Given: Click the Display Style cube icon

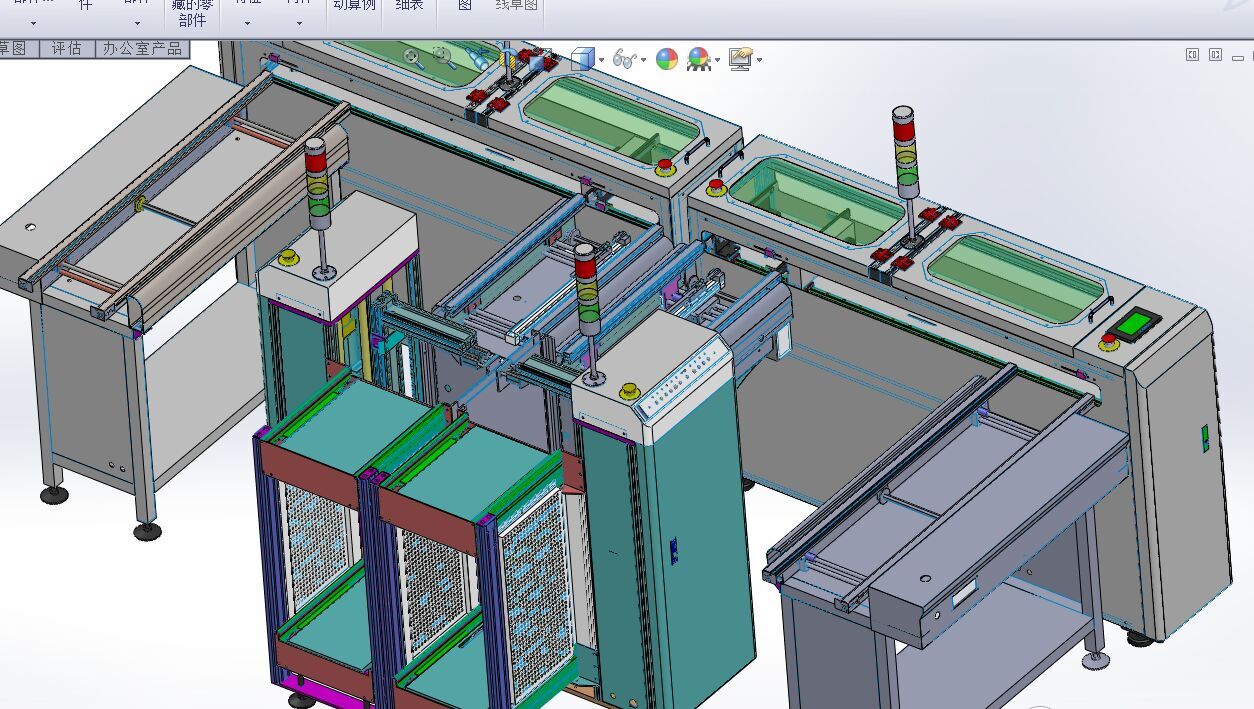Looking at the screenshot, I should (x=582, y=60).
